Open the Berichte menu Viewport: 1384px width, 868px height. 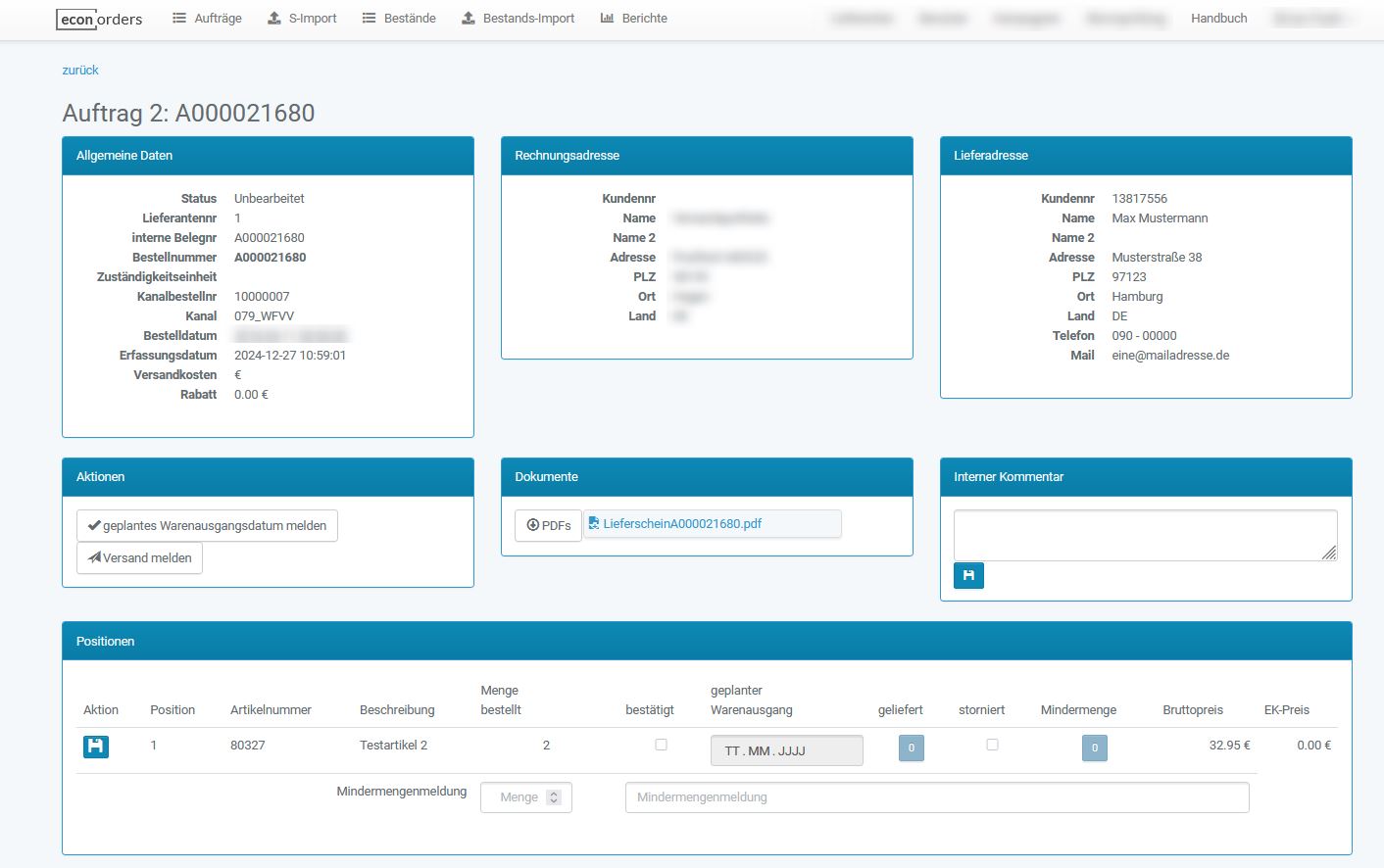634,19
